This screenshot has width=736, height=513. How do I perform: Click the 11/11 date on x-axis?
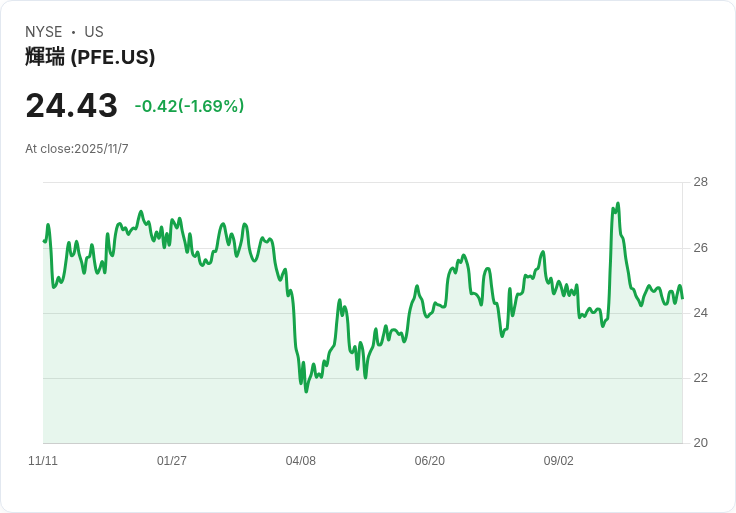[43, 461]
